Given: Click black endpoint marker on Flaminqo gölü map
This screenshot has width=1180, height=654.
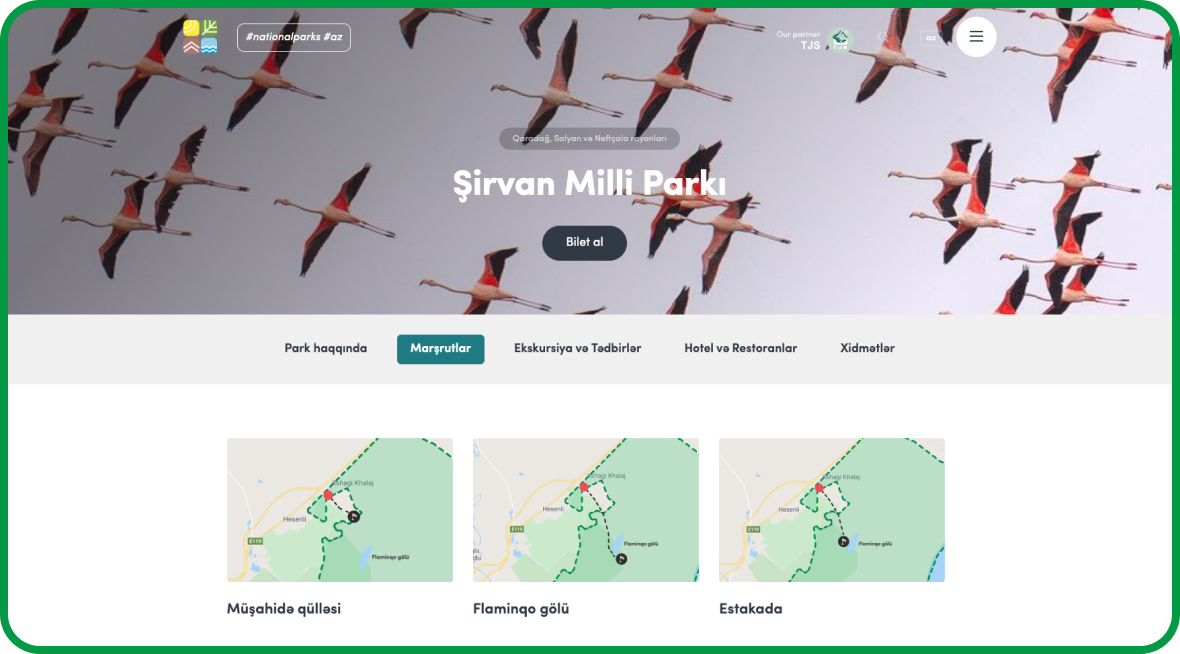Looking at the screenshot, I should [622, 559].
